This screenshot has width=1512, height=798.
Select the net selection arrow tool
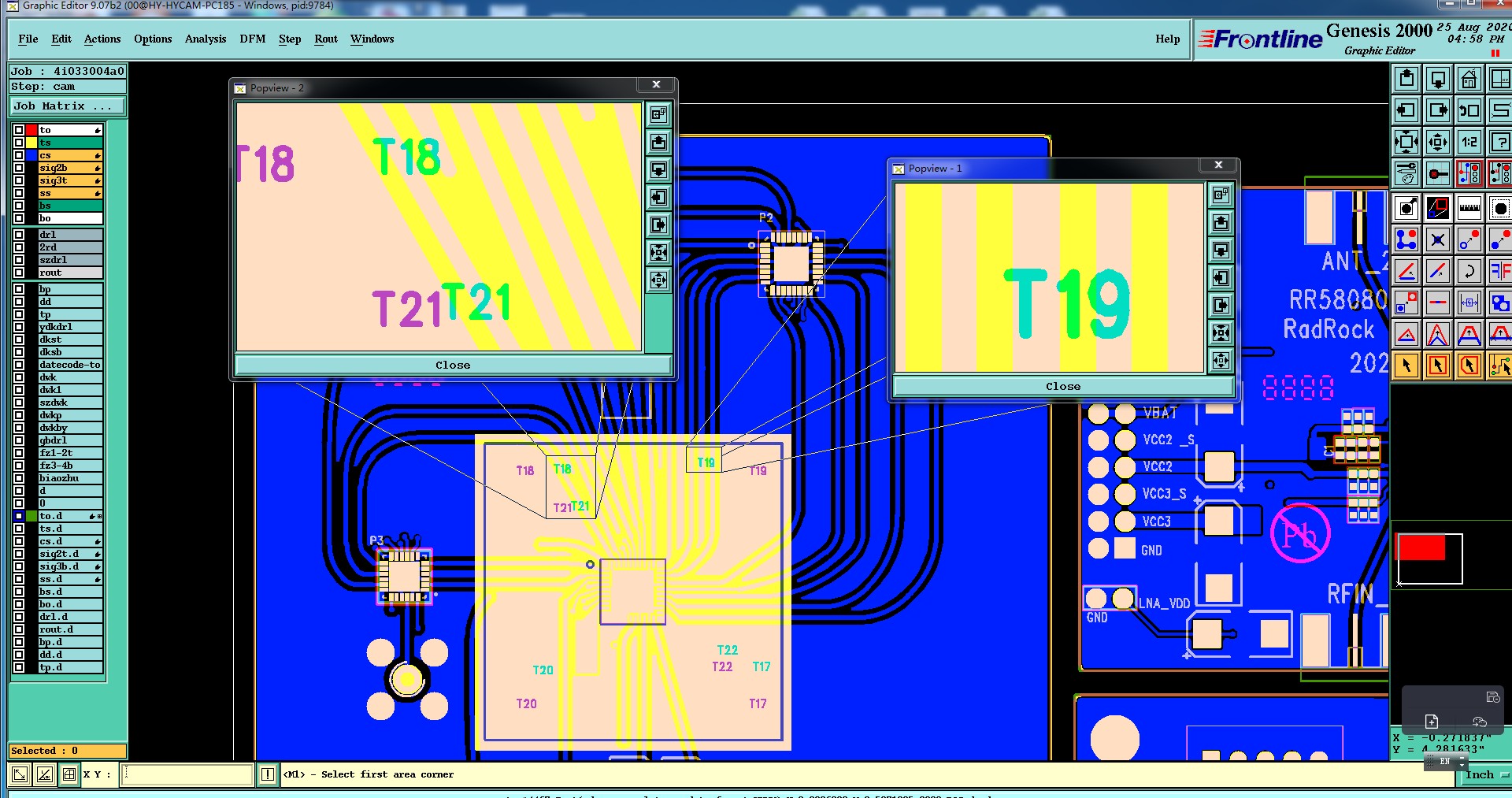pyautogui.click(x=1499, y=366)
